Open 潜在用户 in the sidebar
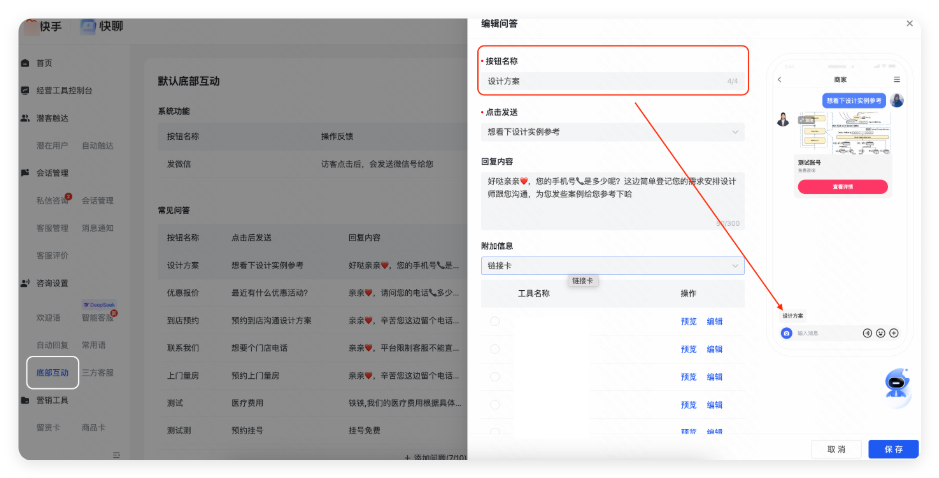 [x=52, y=146]
